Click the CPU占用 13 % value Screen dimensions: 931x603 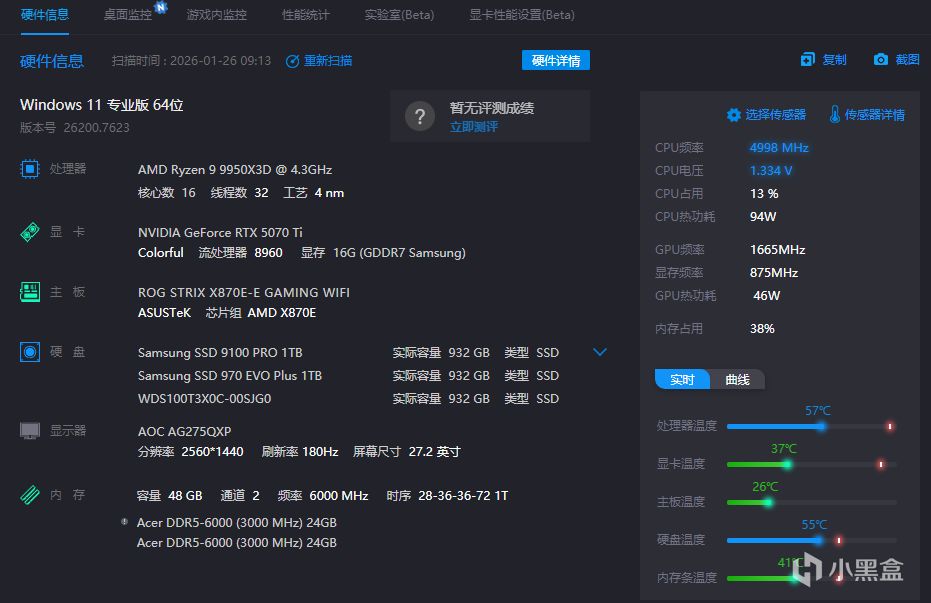tap(764, 194)
